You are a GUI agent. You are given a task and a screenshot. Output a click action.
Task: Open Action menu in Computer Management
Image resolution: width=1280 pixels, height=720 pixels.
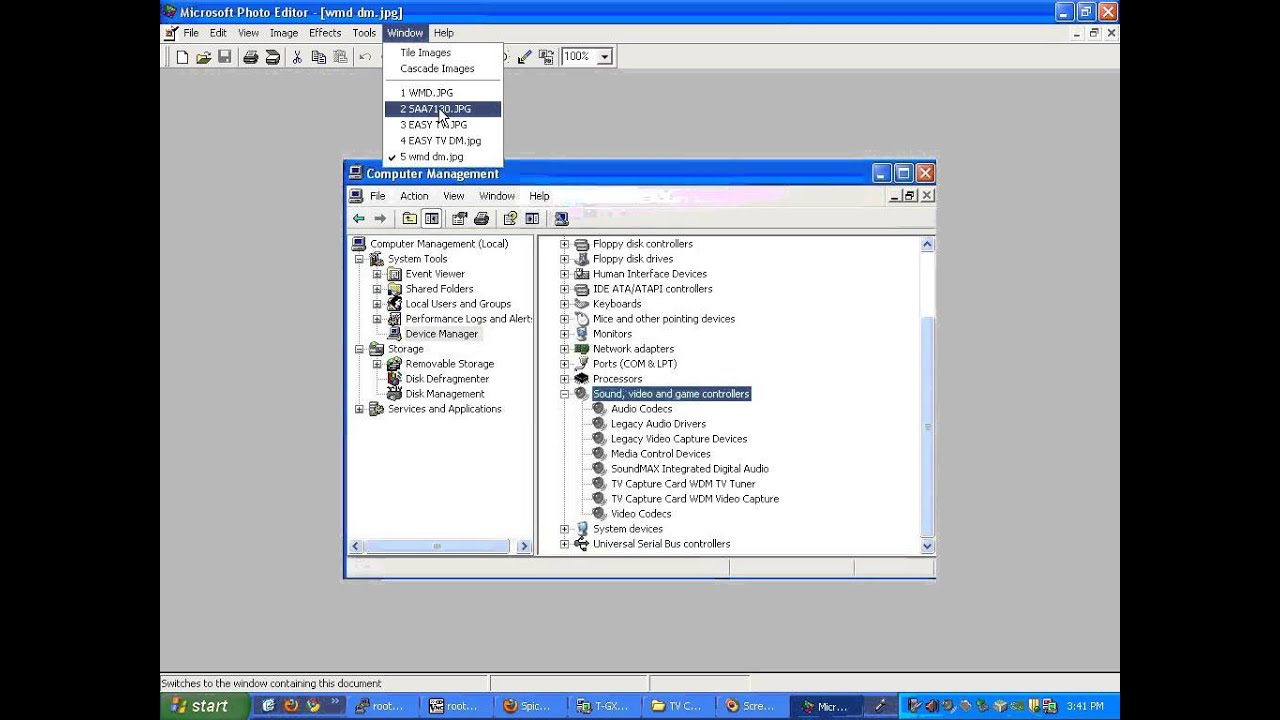click(414, 196)
